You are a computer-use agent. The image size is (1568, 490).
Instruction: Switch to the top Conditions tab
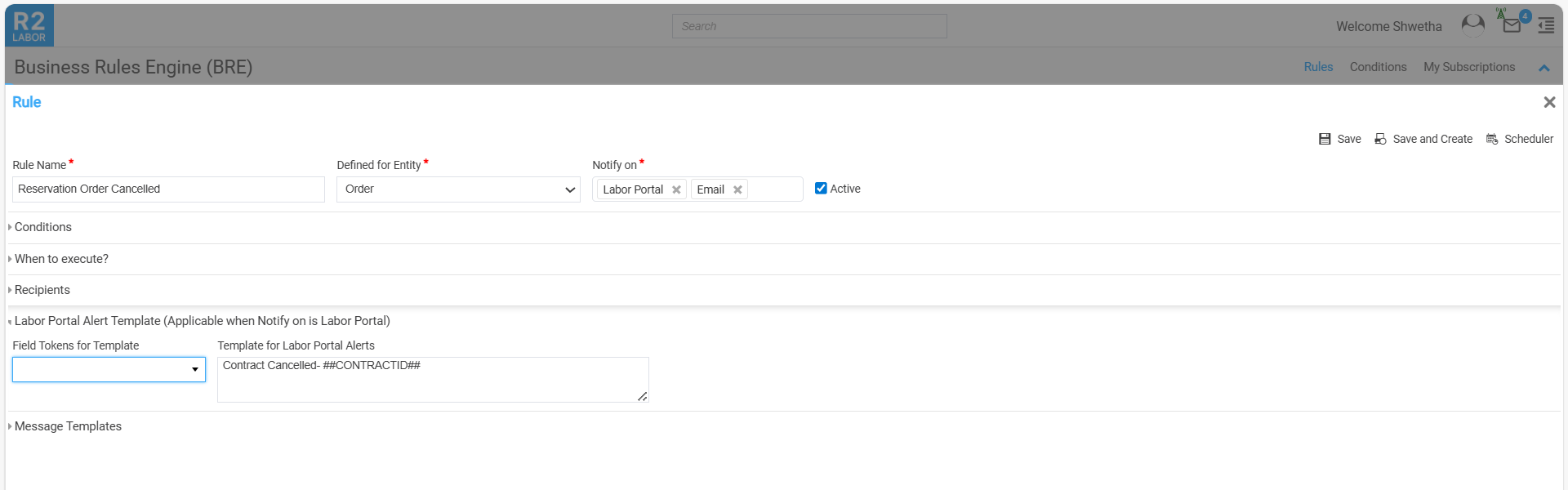[1378, 67]
